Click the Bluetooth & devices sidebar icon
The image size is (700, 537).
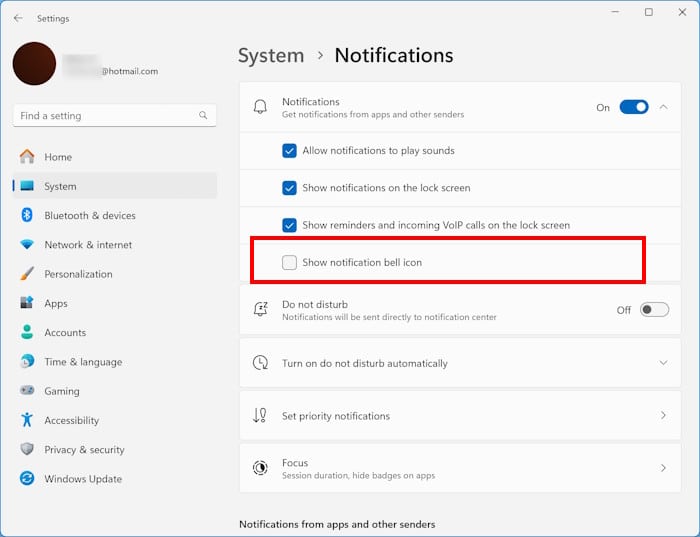point(26,215)
